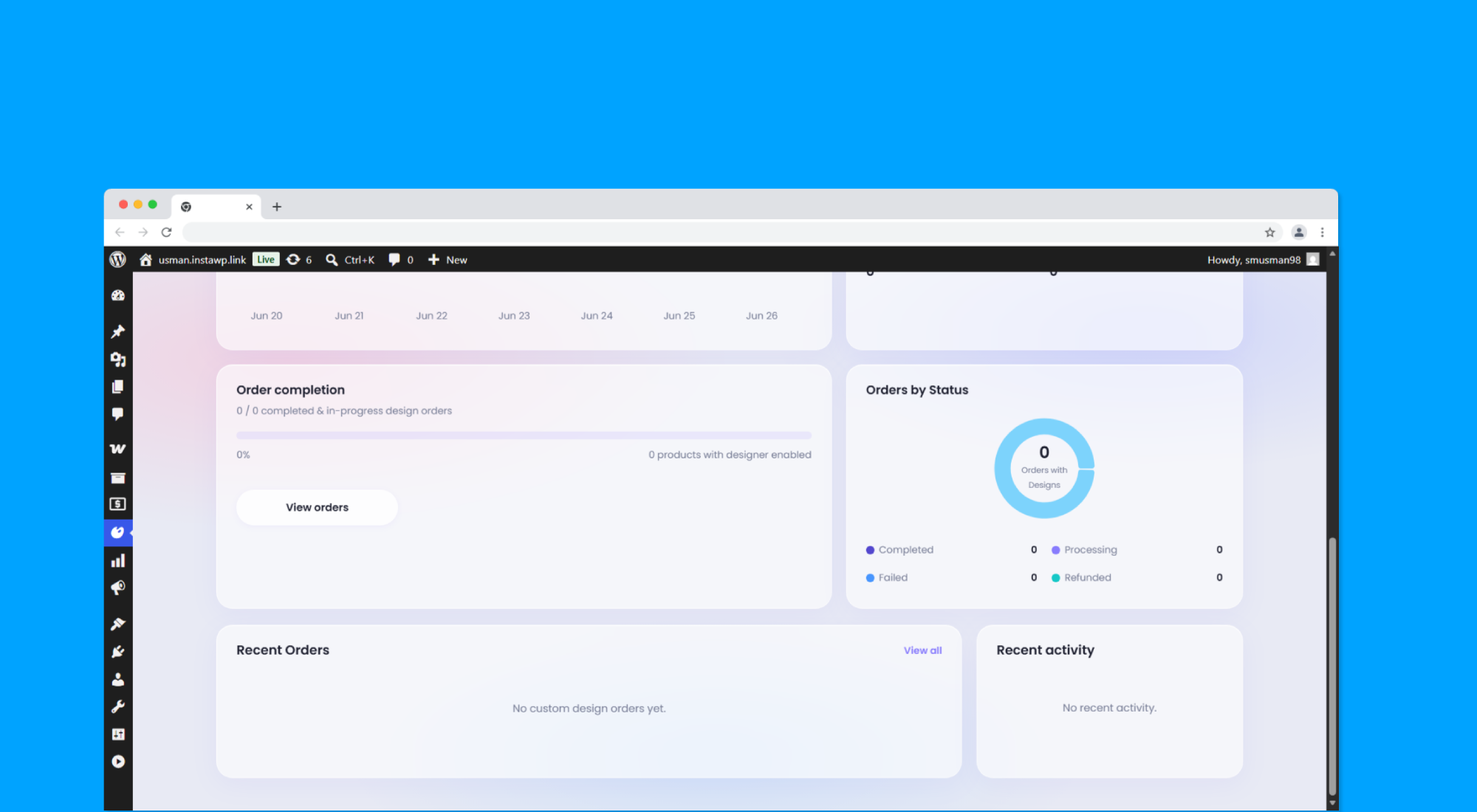Screen dimensions: 1477x812
Task: Bookmark page with the star icon
Action: tap(1269, 233)
